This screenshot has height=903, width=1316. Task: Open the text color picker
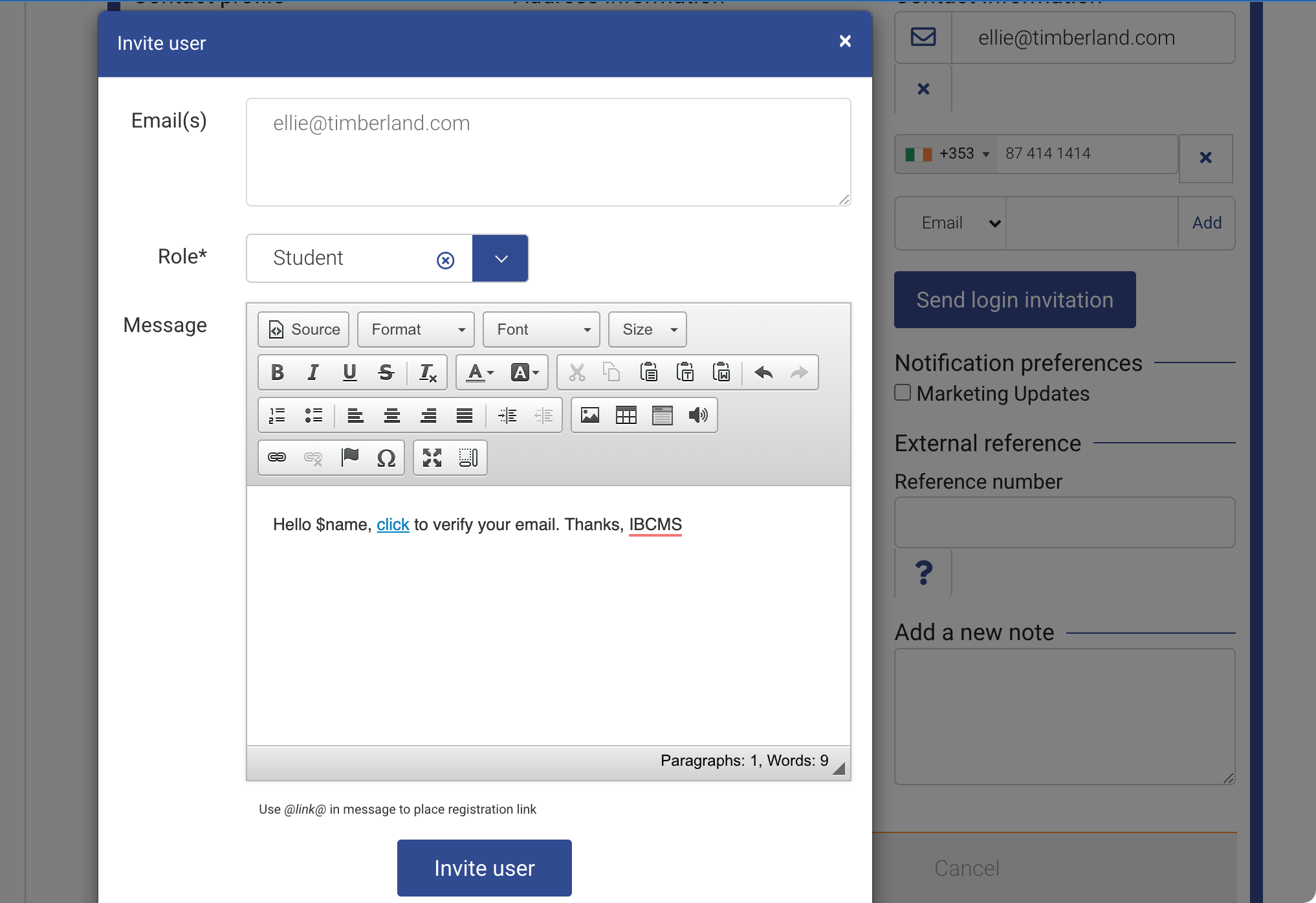click(x=480, y=372)
